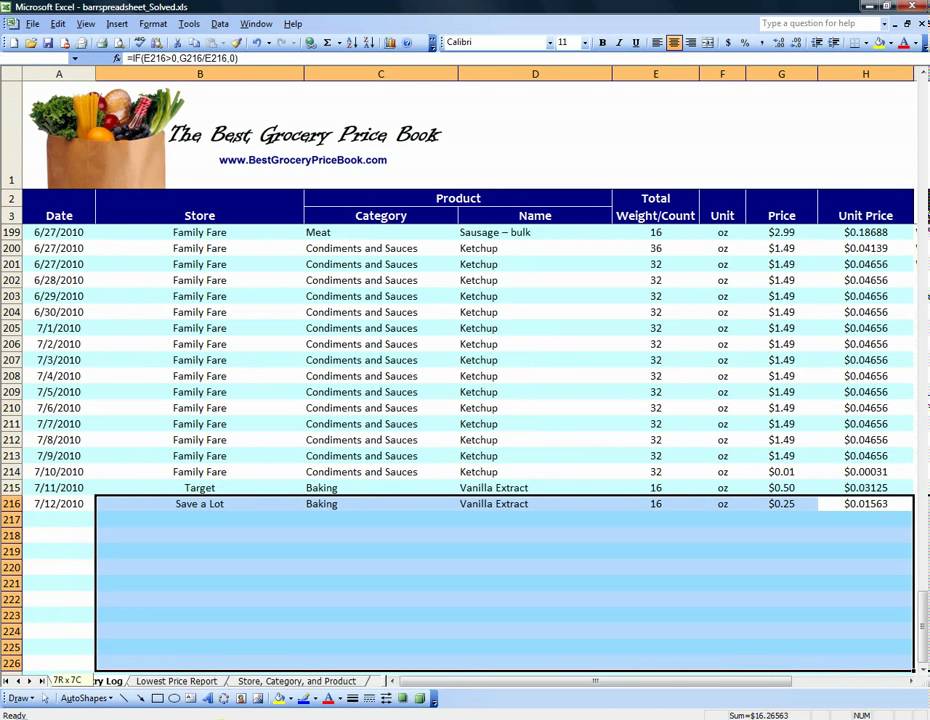The width and height of the screenshot is (930, 720).
Task: Click Merge and Center icon
Action: tap(708, 43)
